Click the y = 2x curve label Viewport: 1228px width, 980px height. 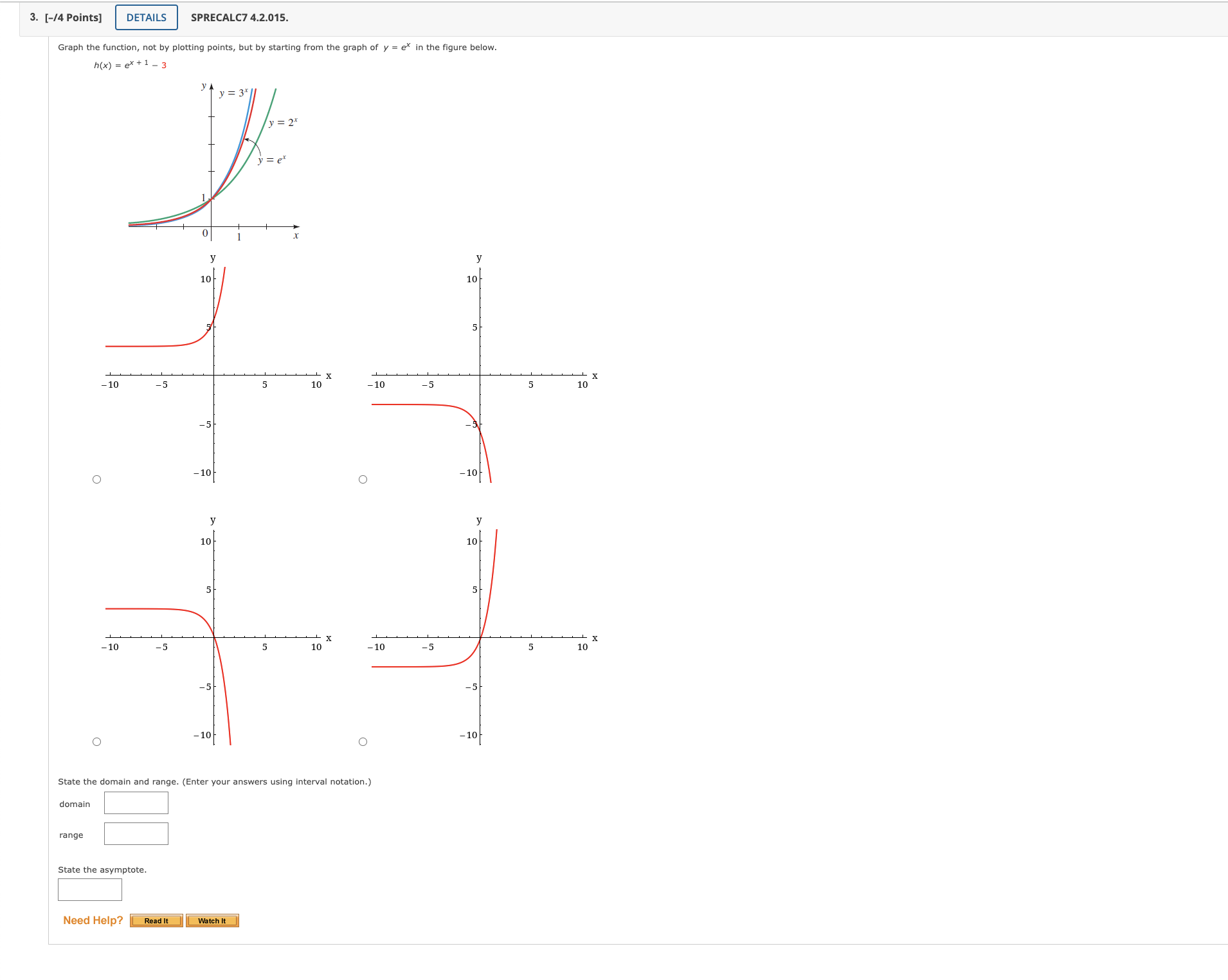[284, 122]
